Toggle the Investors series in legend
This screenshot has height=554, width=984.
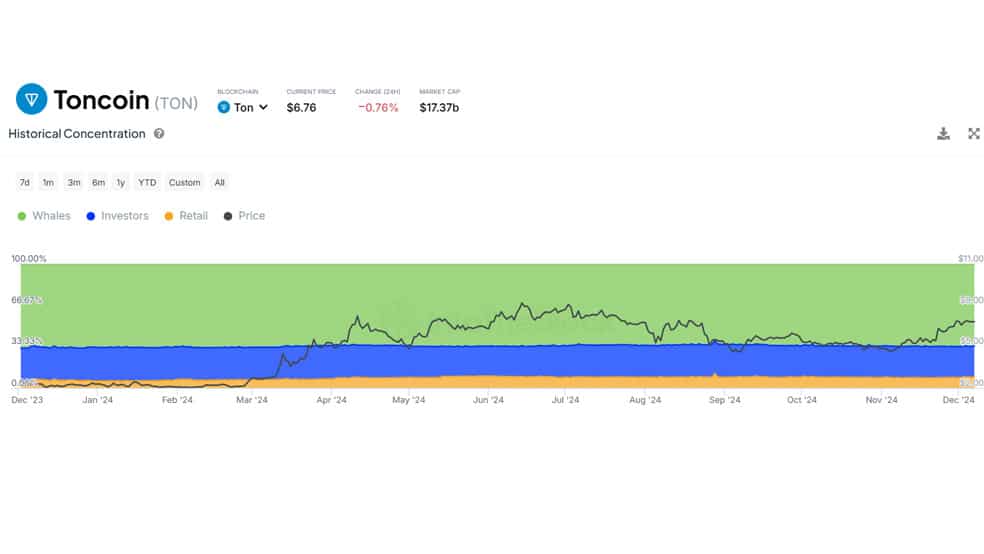point(117,216)
